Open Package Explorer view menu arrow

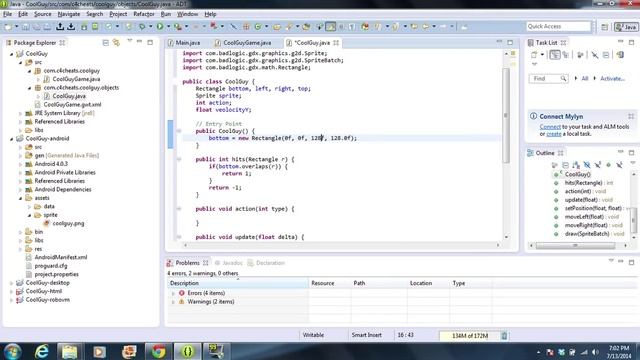[x=130, y=41]
